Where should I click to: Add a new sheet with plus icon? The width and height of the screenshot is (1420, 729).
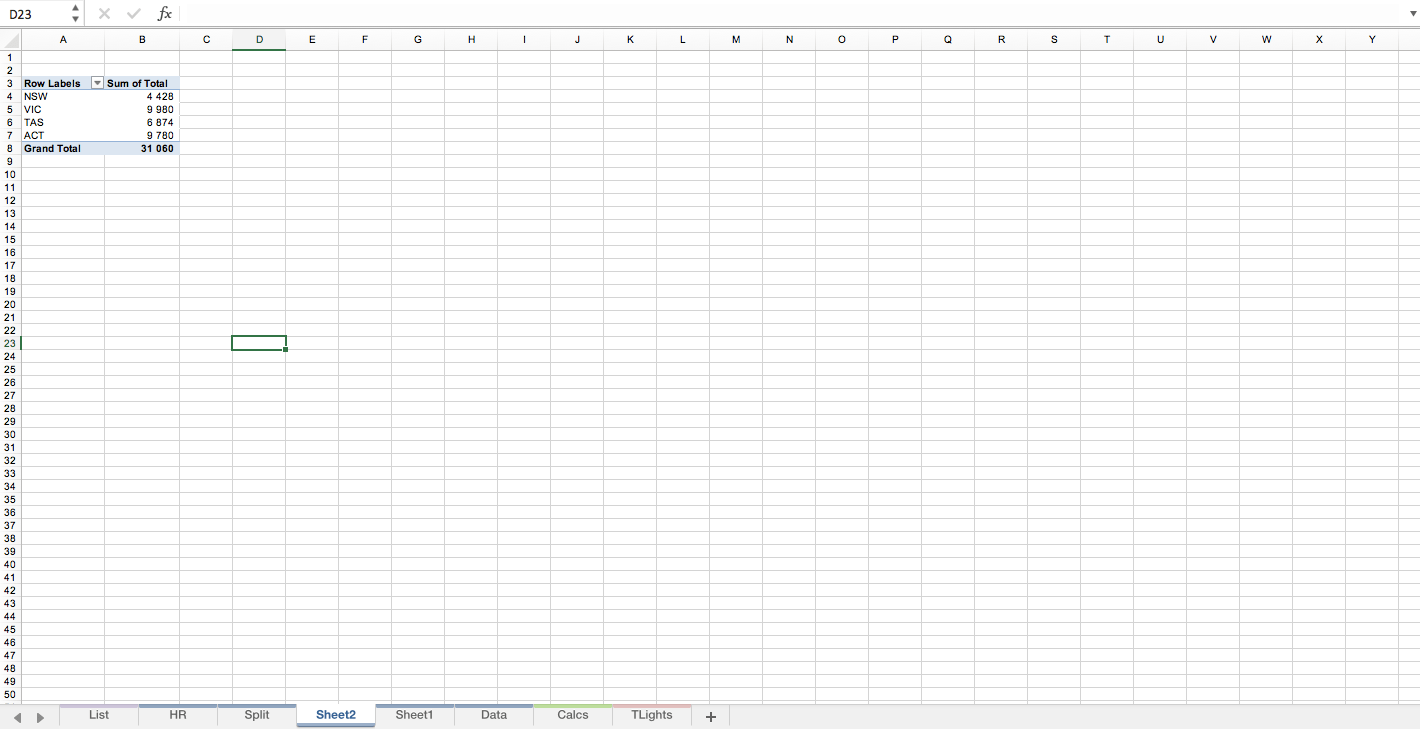pyautogui.click(x=711, y=716)
